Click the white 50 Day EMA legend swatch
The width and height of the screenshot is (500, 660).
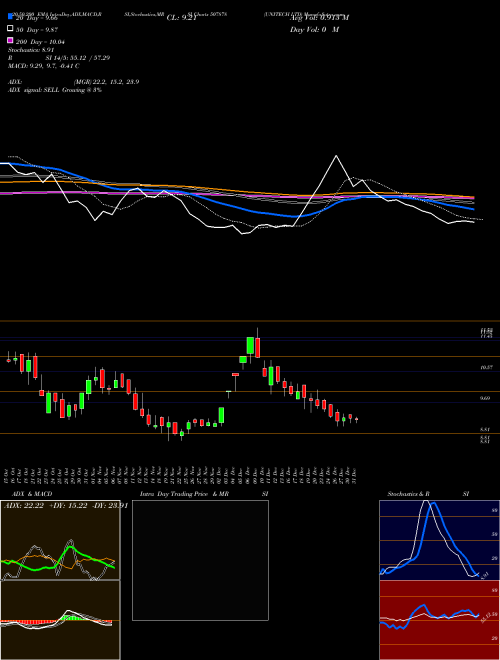pyautogui.click(x=10, y=29)
